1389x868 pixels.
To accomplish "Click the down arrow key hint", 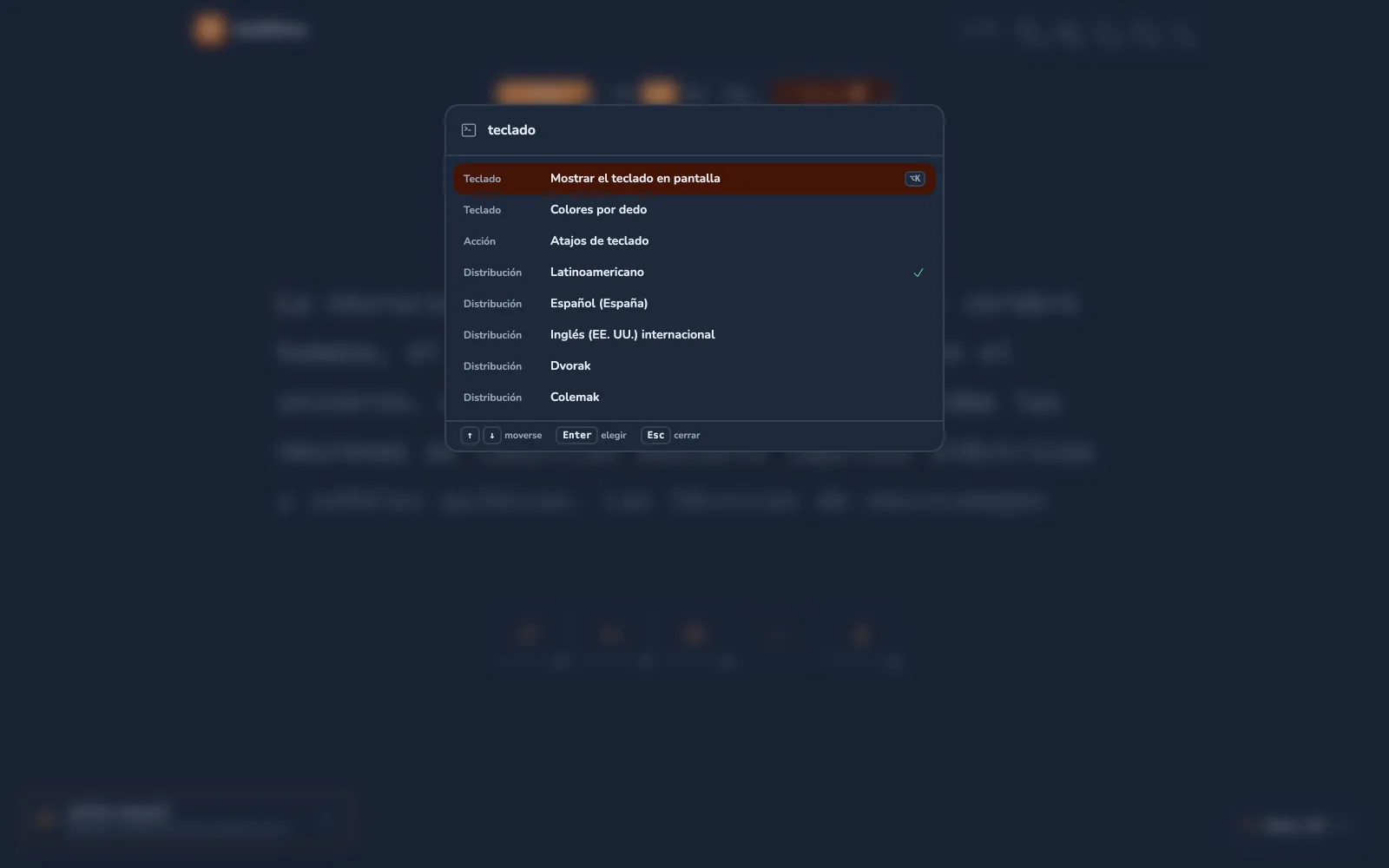I will (x=492, y=436).
